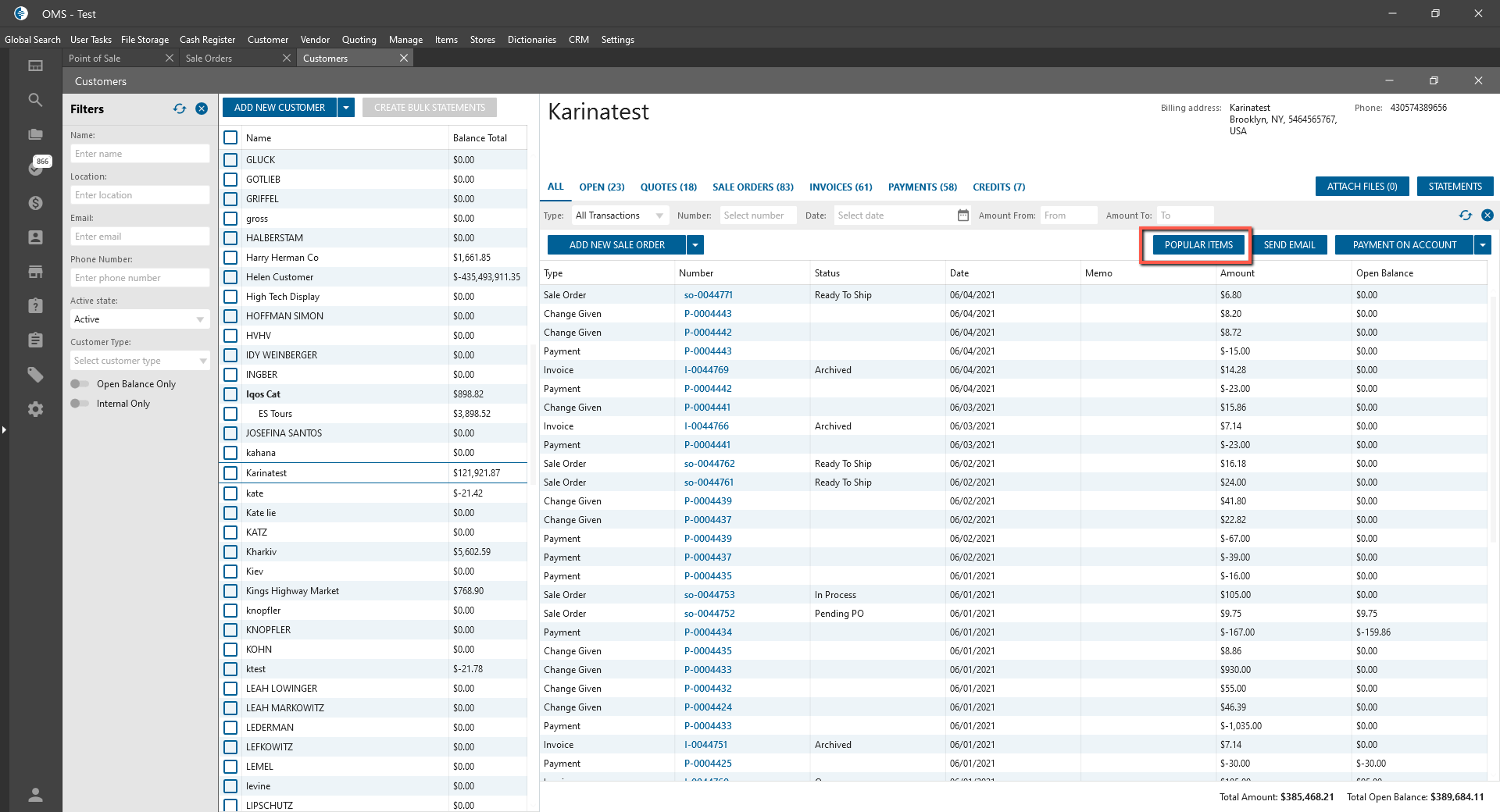Open the calendar date picker icon
Viewport: 1500px width, 812px height.
tap(962, 215)
